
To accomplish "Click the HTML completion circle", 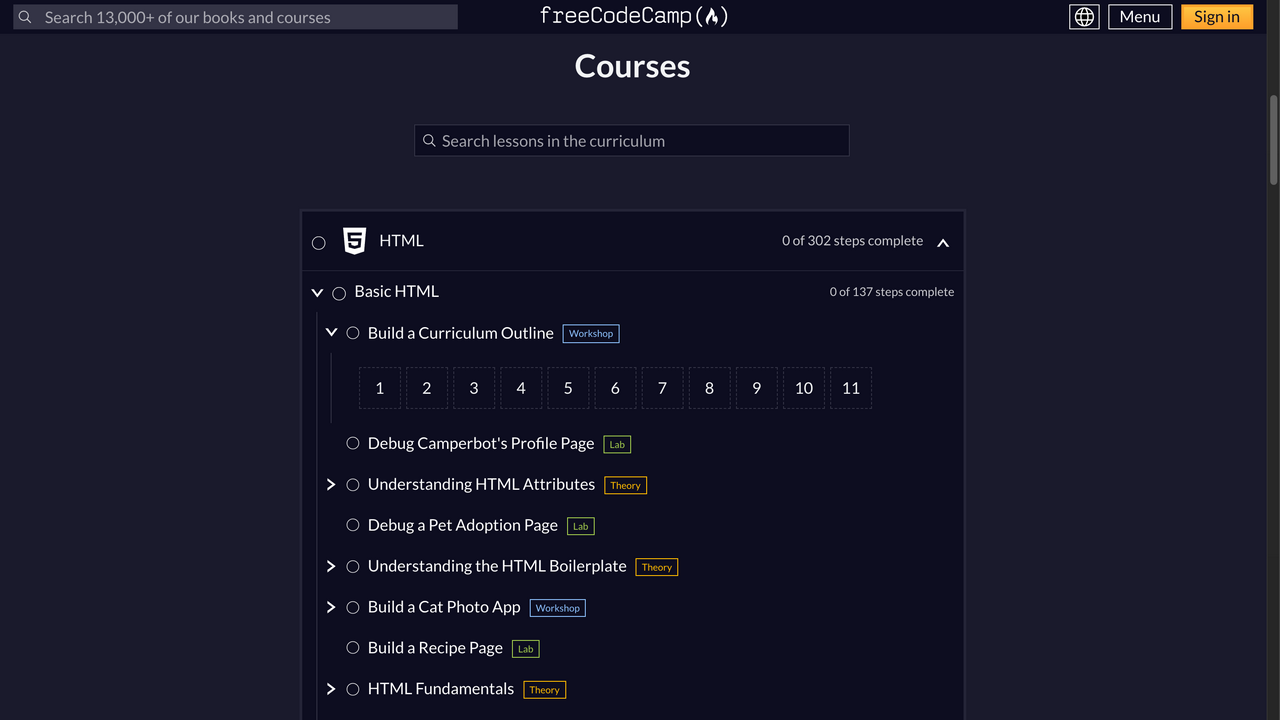I will pos(319,242).
